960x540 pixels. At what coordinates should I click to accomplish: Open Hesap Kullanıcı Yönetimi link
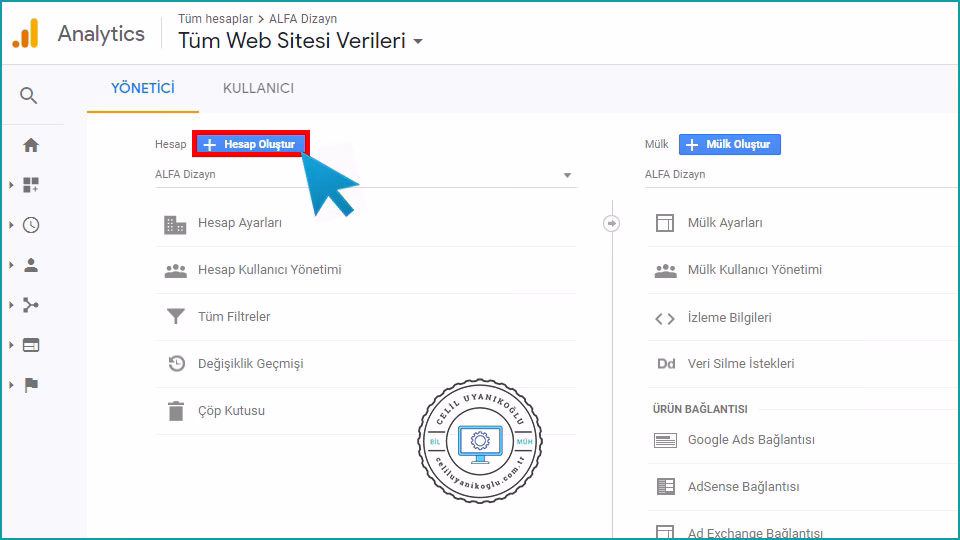(x=269, y=270)
